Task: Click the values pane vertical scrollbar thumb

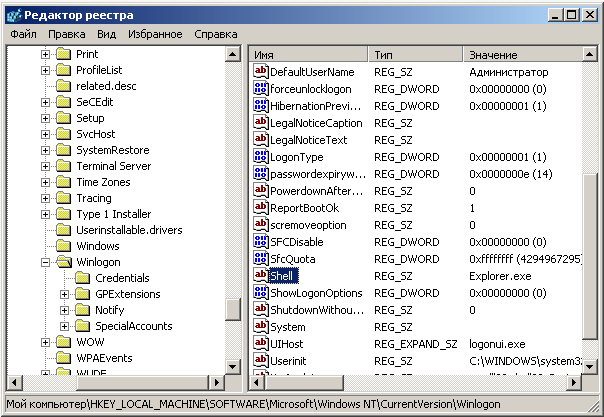Action: click(x=589, y=256)
